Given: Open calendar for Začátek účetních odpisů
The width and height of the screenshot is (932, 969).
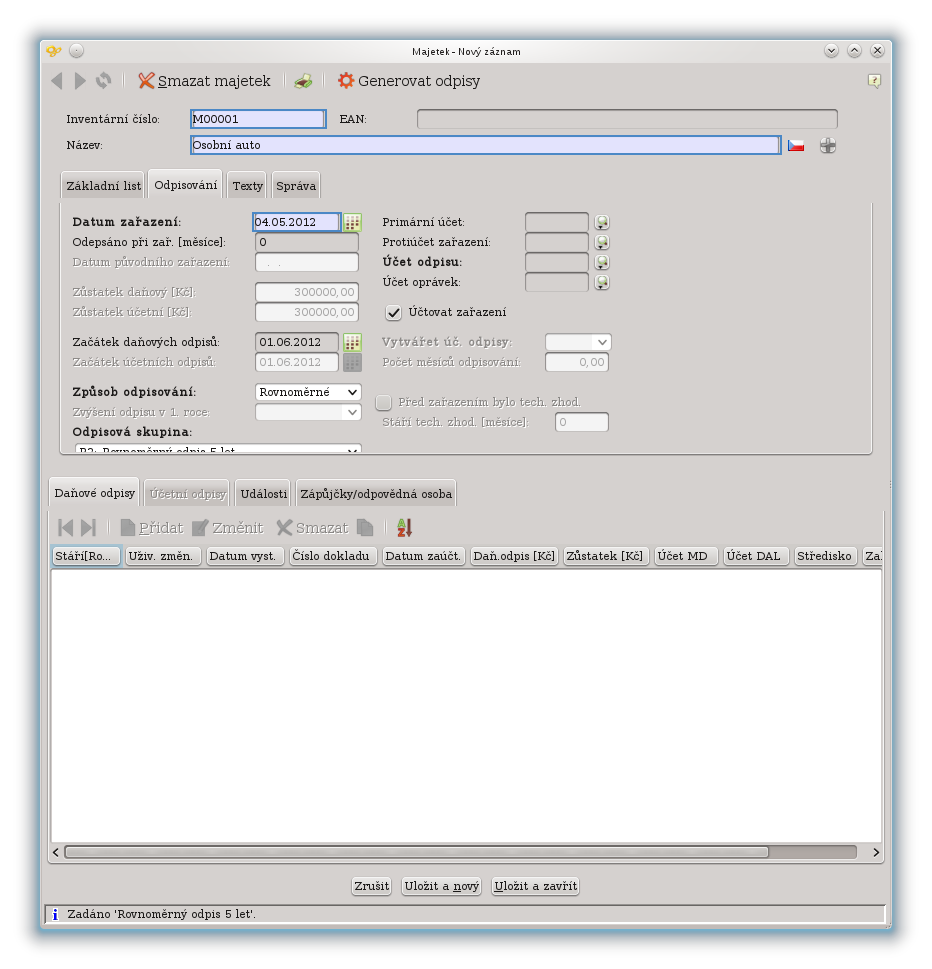Looking at the screenshot, I should coord(352,362).
